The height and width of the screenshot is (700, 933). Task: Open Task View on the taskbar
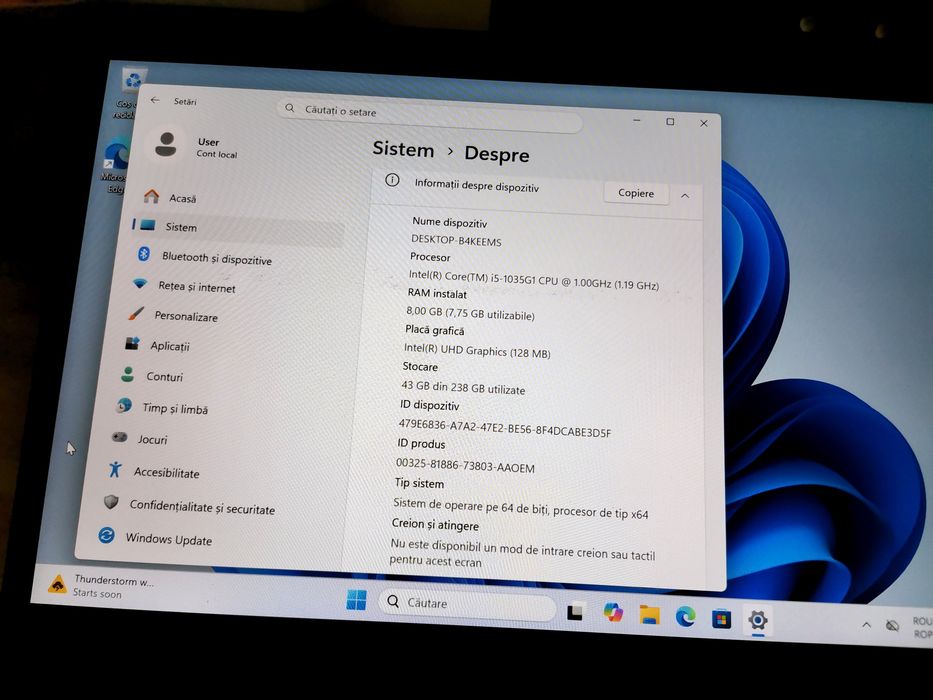click(575, 612)
